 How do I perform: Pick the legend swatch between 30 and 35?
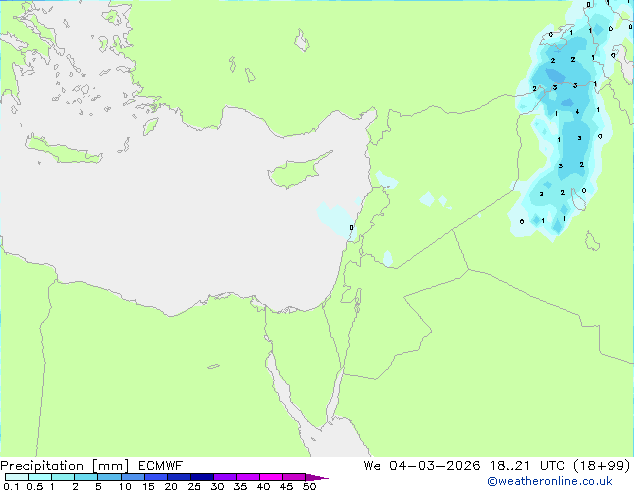(224, 477)
